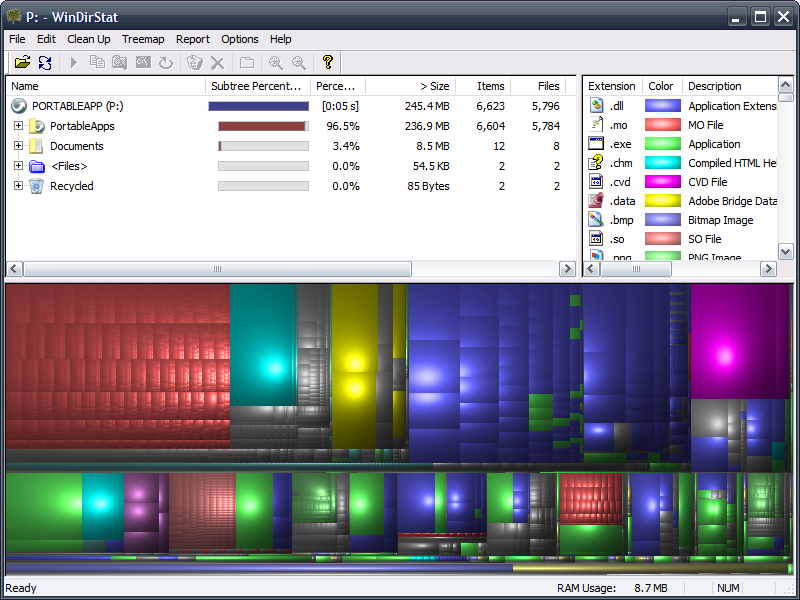
Task: Open the Edit menu
Action: tap(46, 39)
